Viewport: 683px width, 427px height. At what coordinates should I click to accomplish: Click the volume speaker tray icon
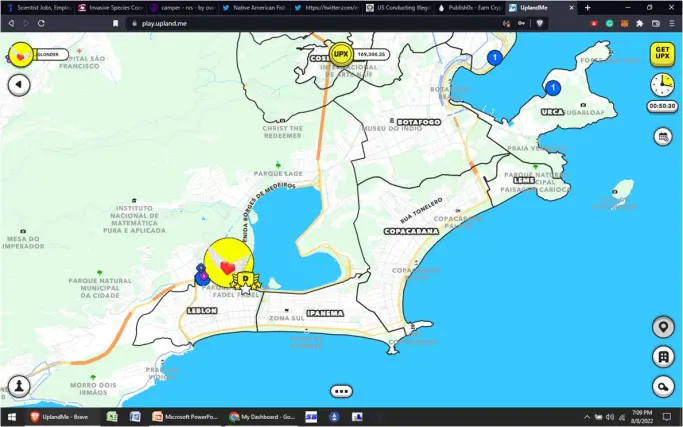coord(610,417)
